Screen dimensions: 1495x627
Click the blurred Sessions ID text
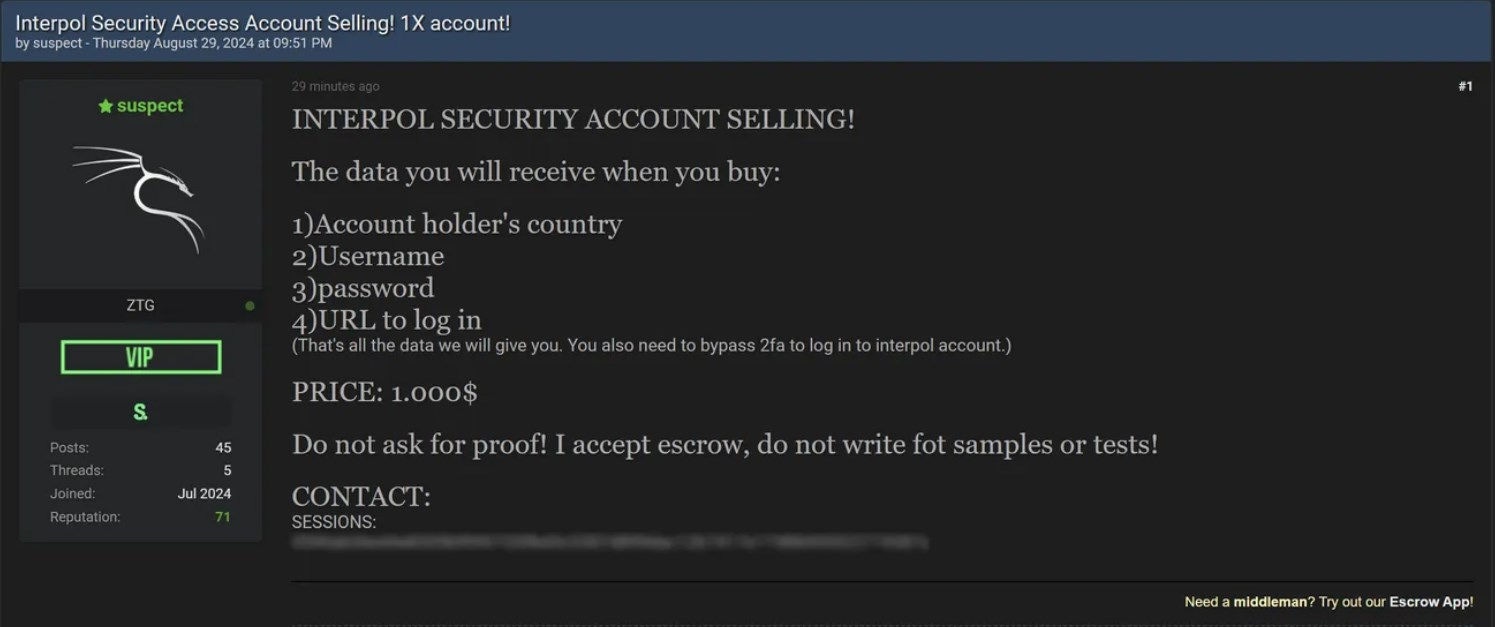610,543
